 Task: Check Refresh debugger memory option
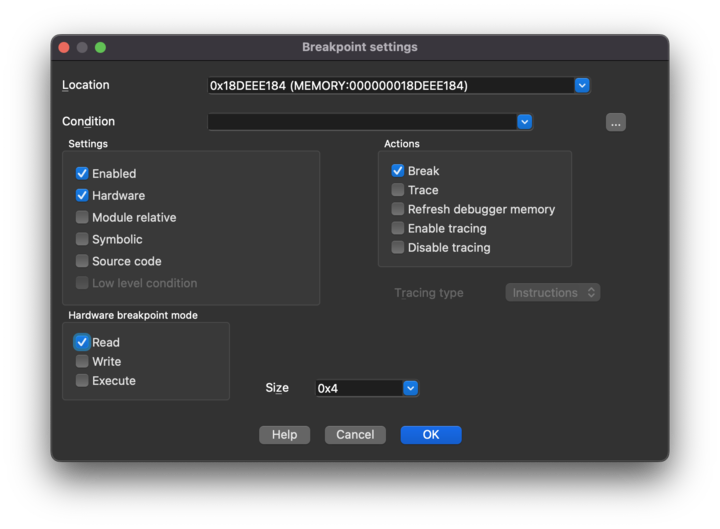[x=398, y=210]
